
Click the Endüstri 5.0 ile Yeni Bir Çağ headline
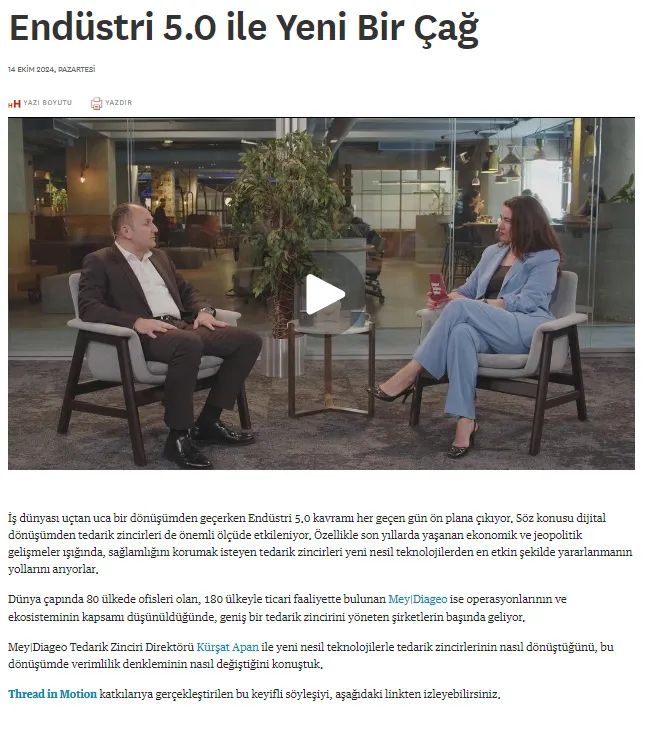click(x=244, y=28)
